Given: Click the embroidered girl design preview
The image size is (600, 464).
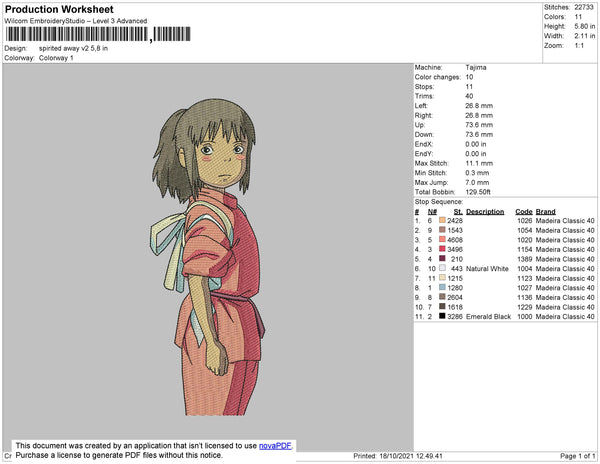Looking at the screenshot, I should coord(208,257).
